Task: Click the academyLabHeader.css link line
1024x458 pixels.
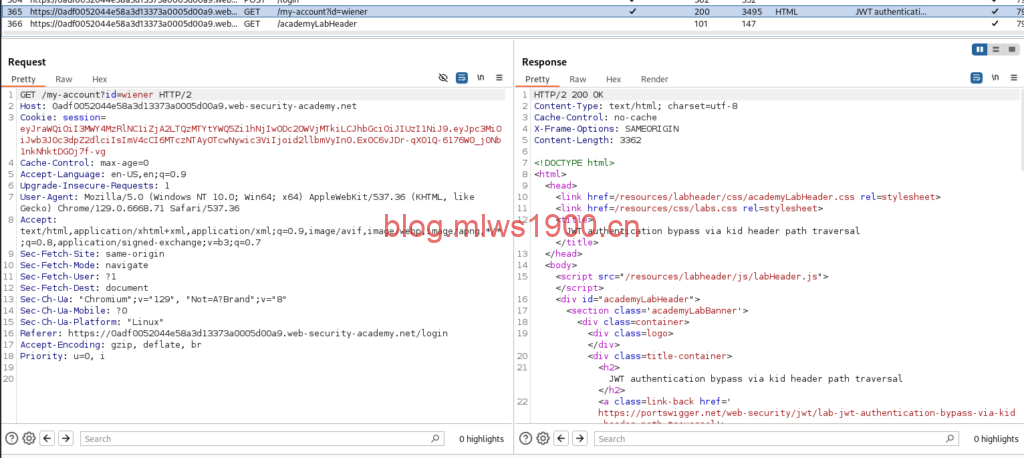Action: (748, 197)
